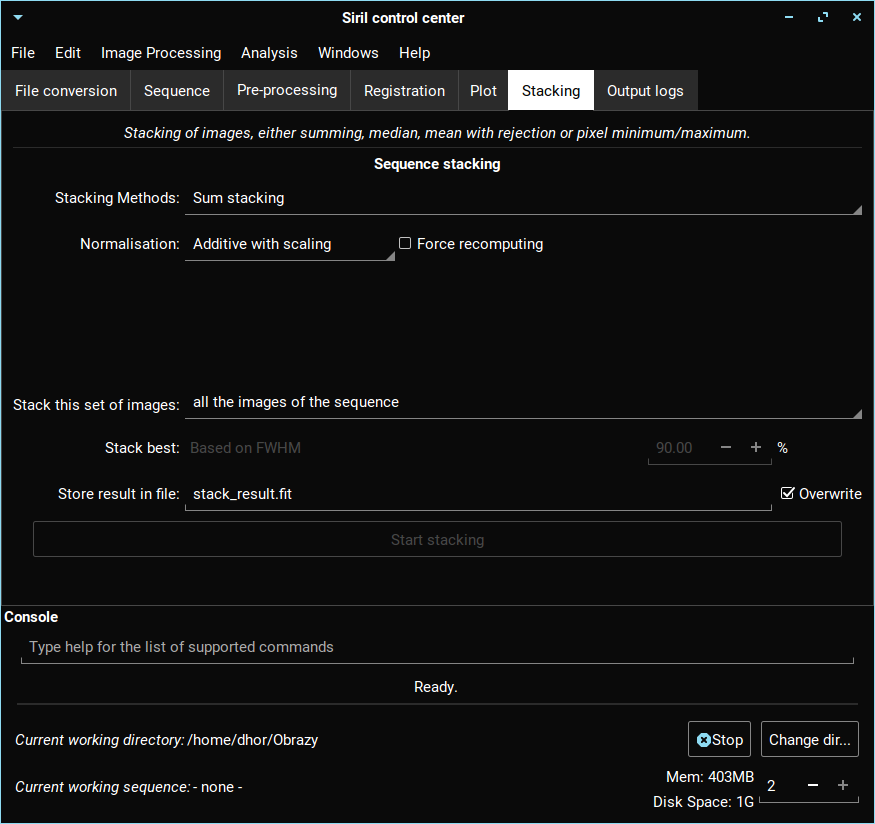Open the Edit menu
Screen dimensions: 875x824
pyautogui.click(x=68, y=53)
